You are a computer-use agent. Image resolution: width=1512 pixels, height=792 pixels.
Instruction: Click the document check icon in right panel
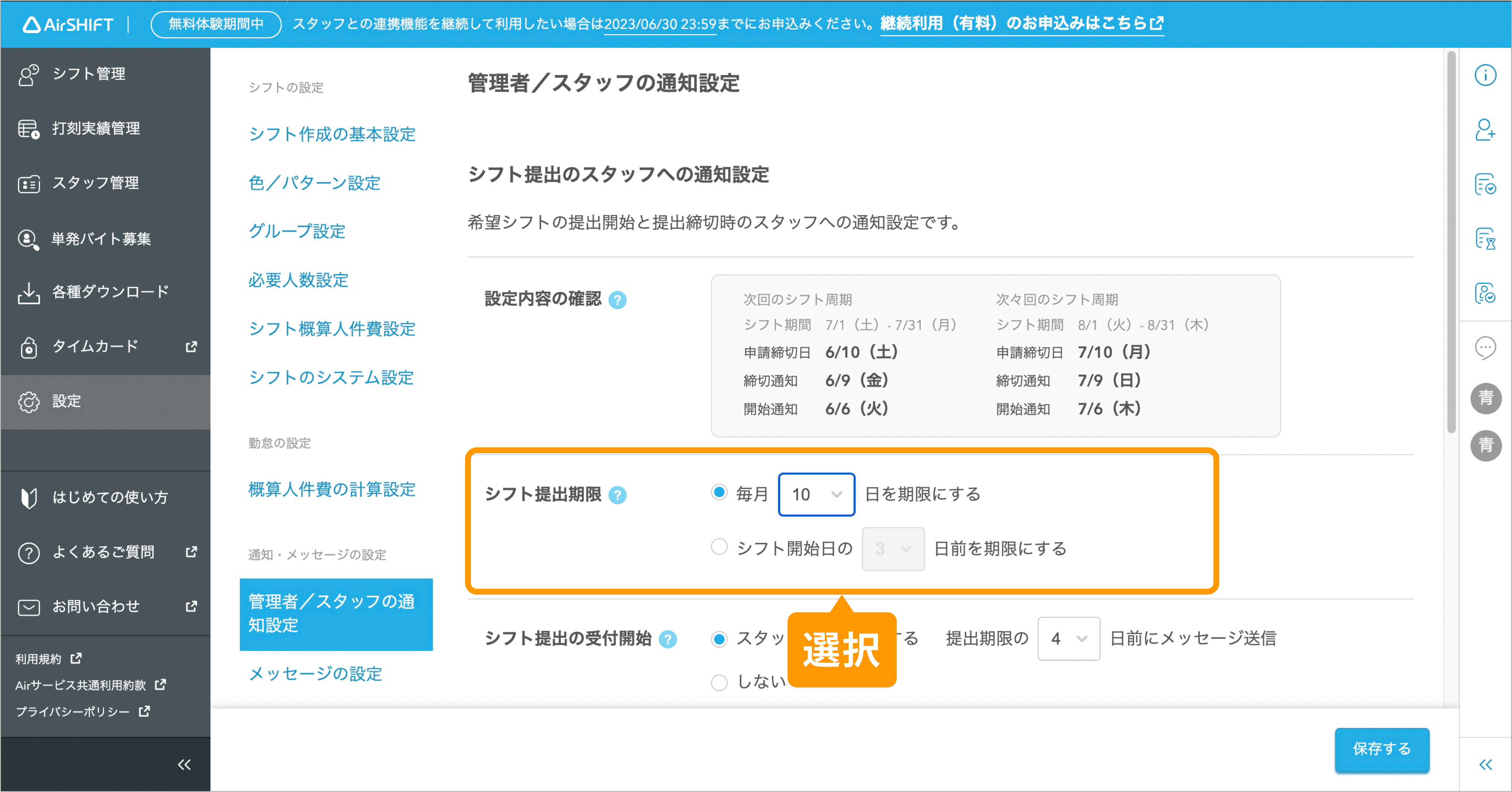(1486, 184)
